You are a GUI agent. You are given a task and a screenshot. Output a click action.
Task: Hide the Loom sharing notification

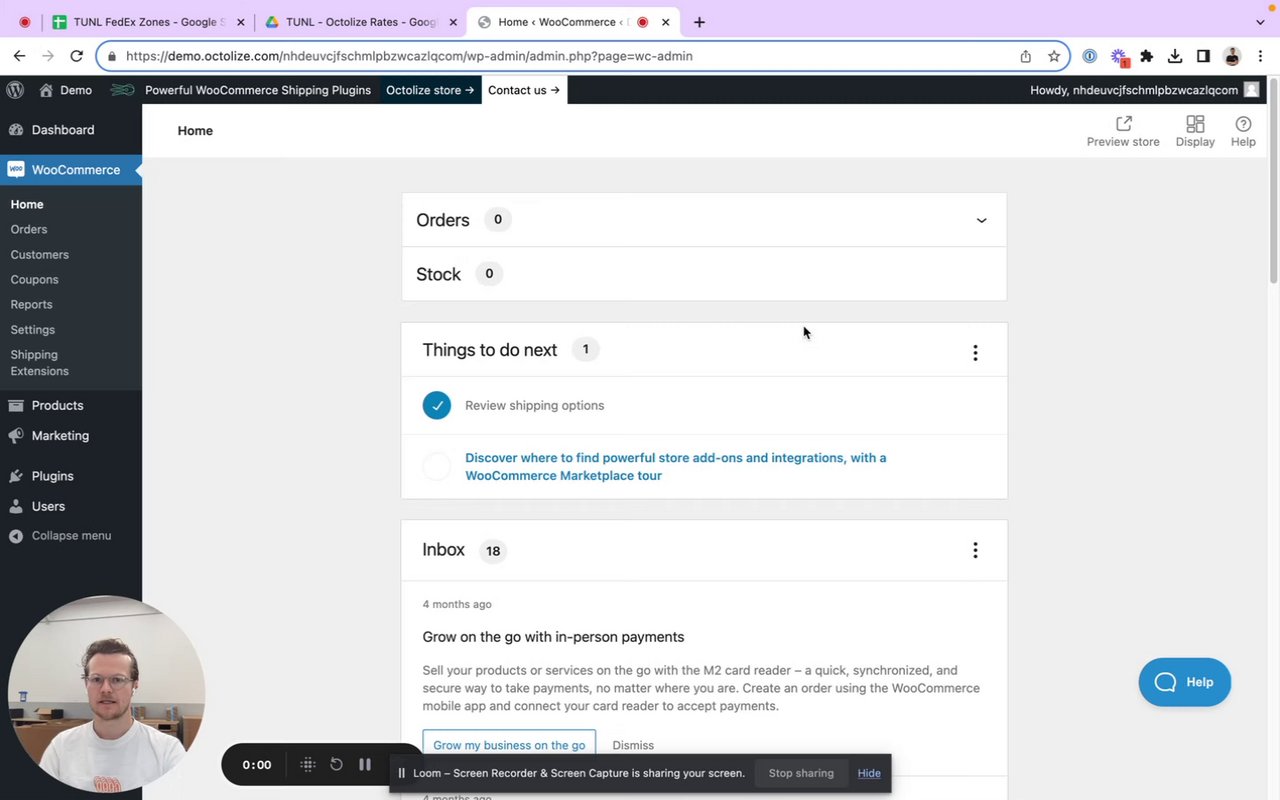pyautogui.click(x=869, y=773)
